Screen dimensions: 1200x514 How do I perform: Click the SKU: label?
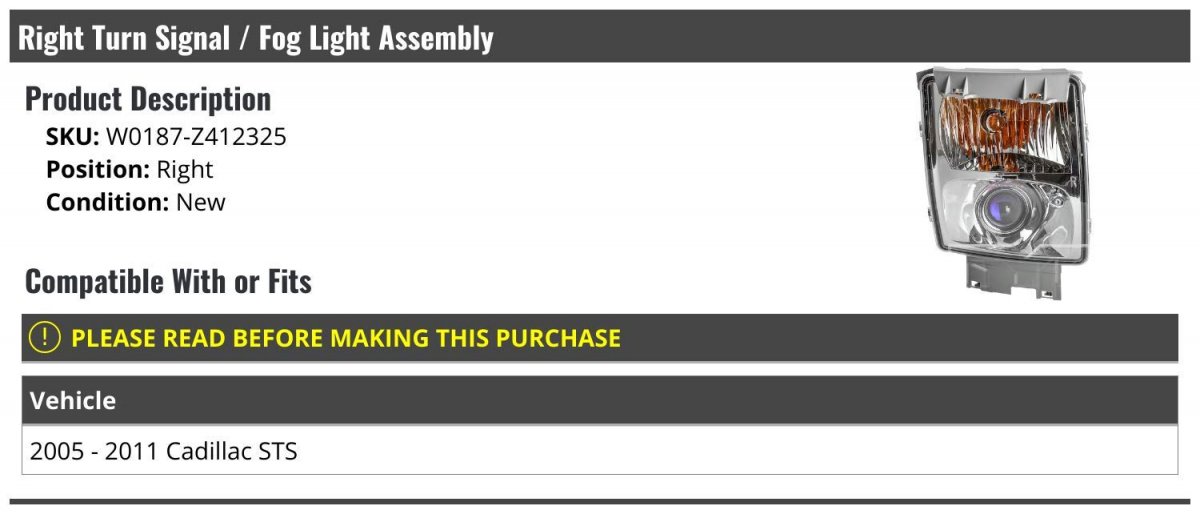(72, 137)
